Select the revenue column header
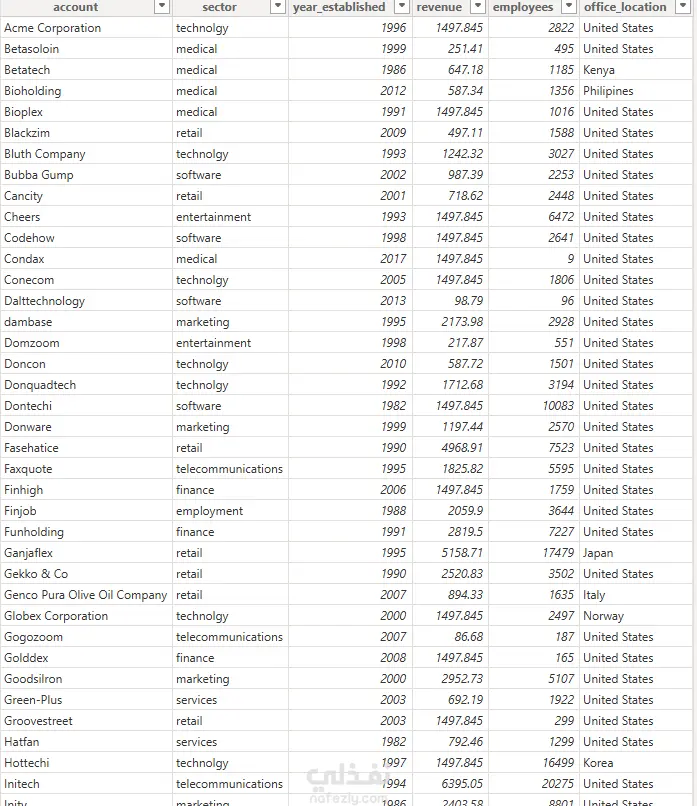This screenshot has height=806, width=697. pos(439,7)
